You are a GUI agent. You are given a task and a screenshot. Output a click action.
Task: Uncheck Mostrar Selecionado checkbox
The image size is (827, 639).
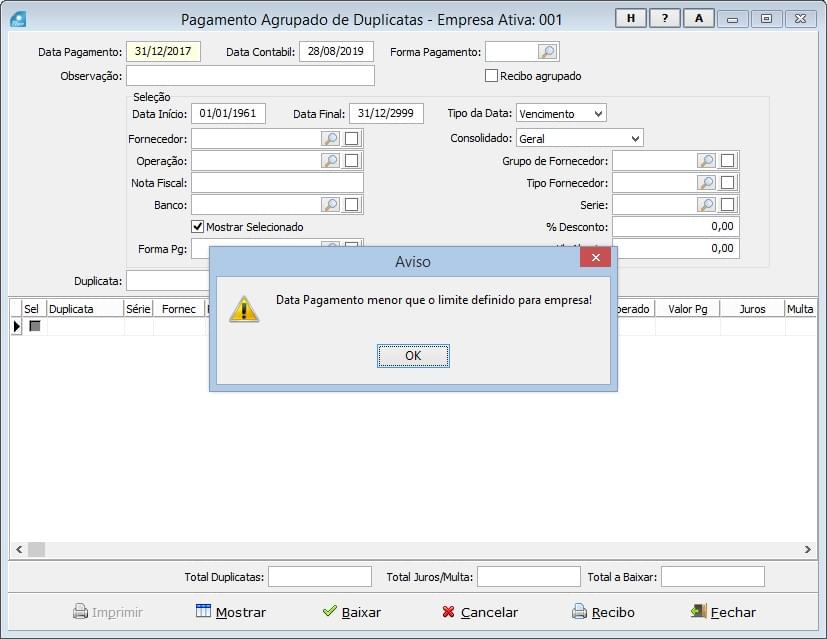[x=198, y=227]
